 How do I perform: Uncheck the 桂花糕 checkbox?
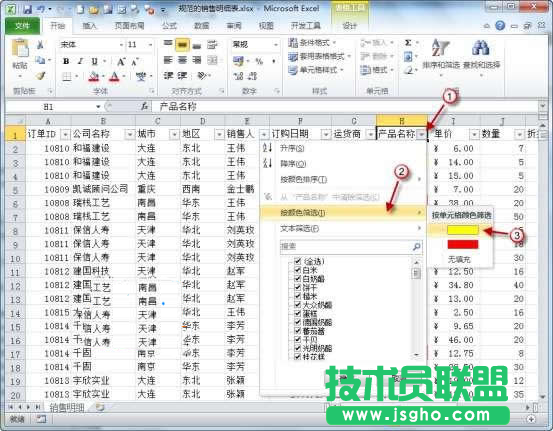pyautogui.click(x=297, y=357)
